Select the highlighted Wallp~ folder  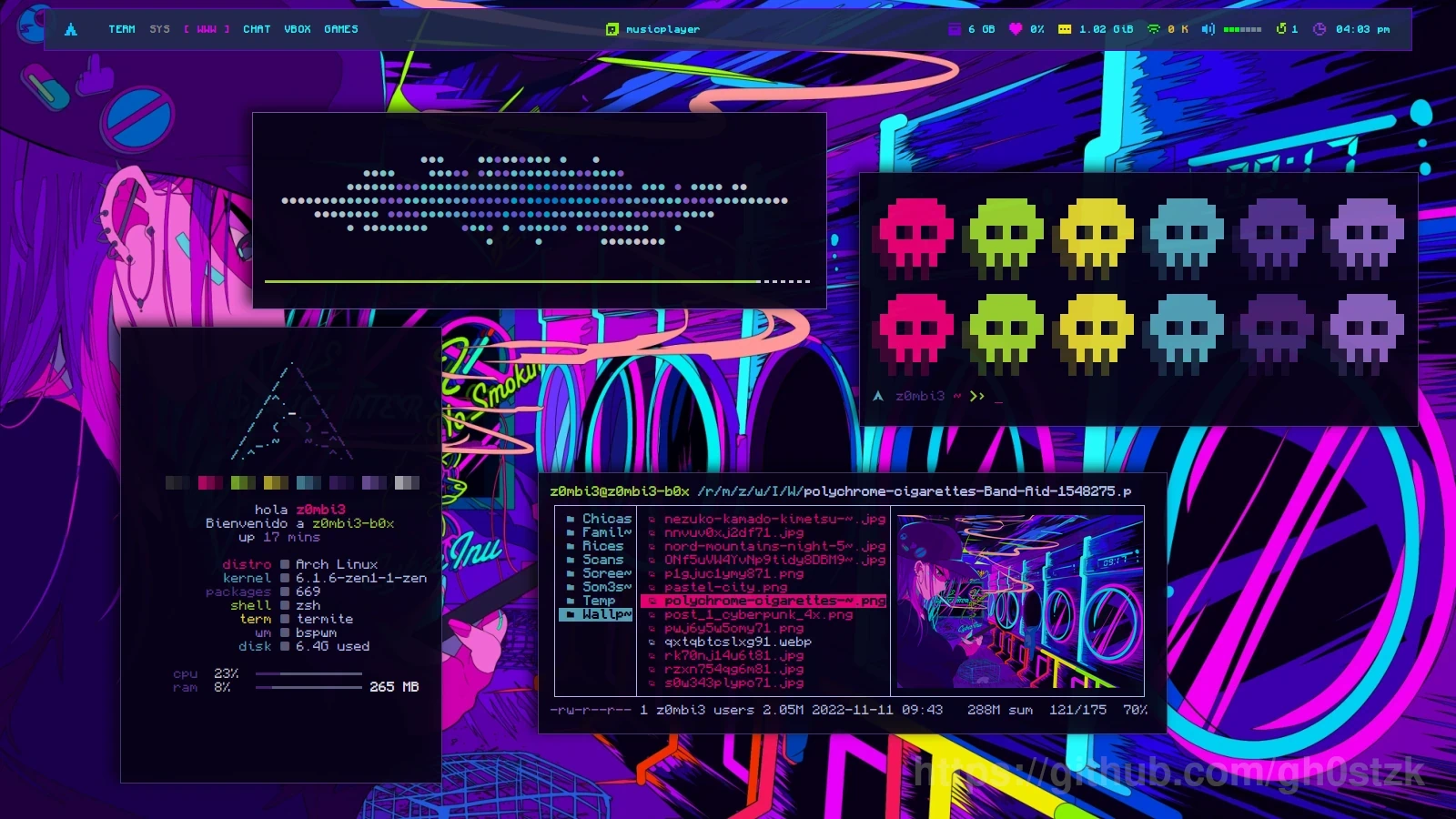coord(606,614)
